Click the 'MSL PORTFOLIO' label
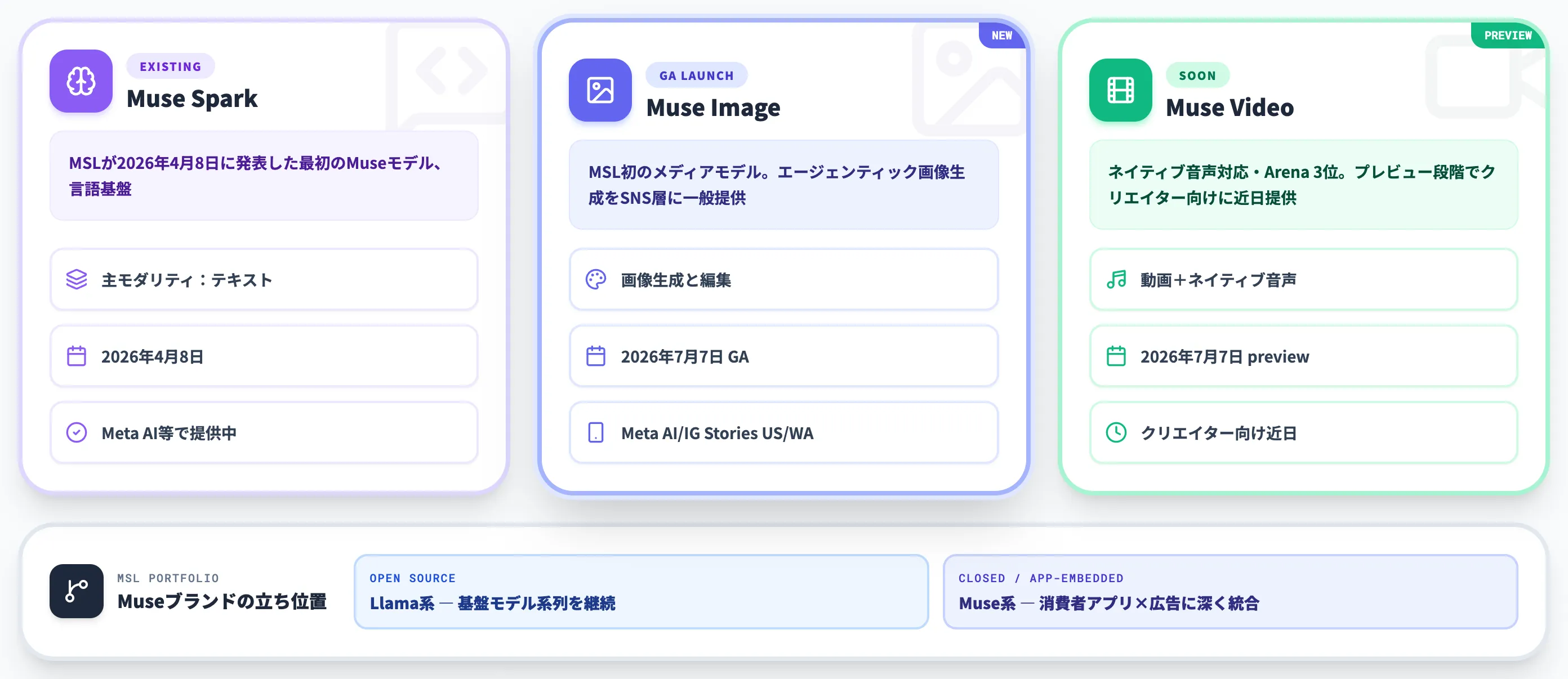The width and height of the screenshot is (1568, 679). pyautogui.click(x=168, y=578)
